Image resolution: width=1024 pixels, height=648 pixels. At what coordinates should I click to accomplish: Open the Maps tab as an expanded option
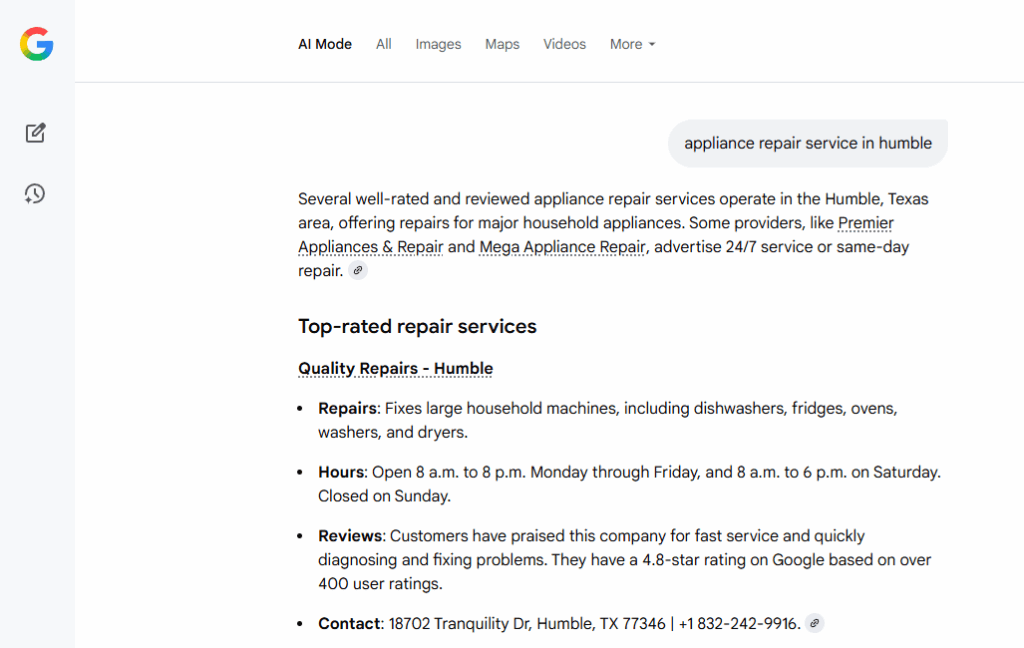click(x=502, y=44)
